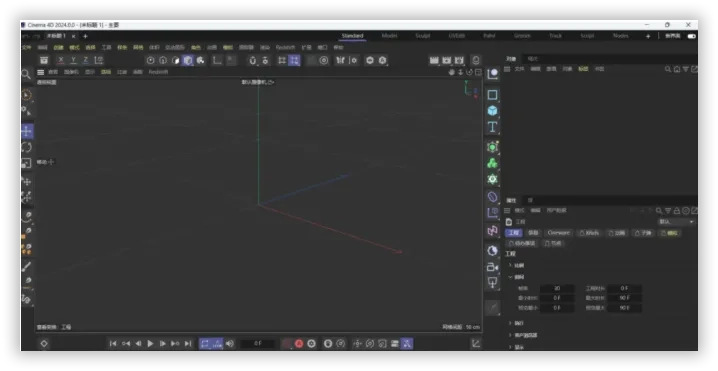Open Edit Render Settings clapperboard icon
The image size is (718, 371).
coord(459,60)
